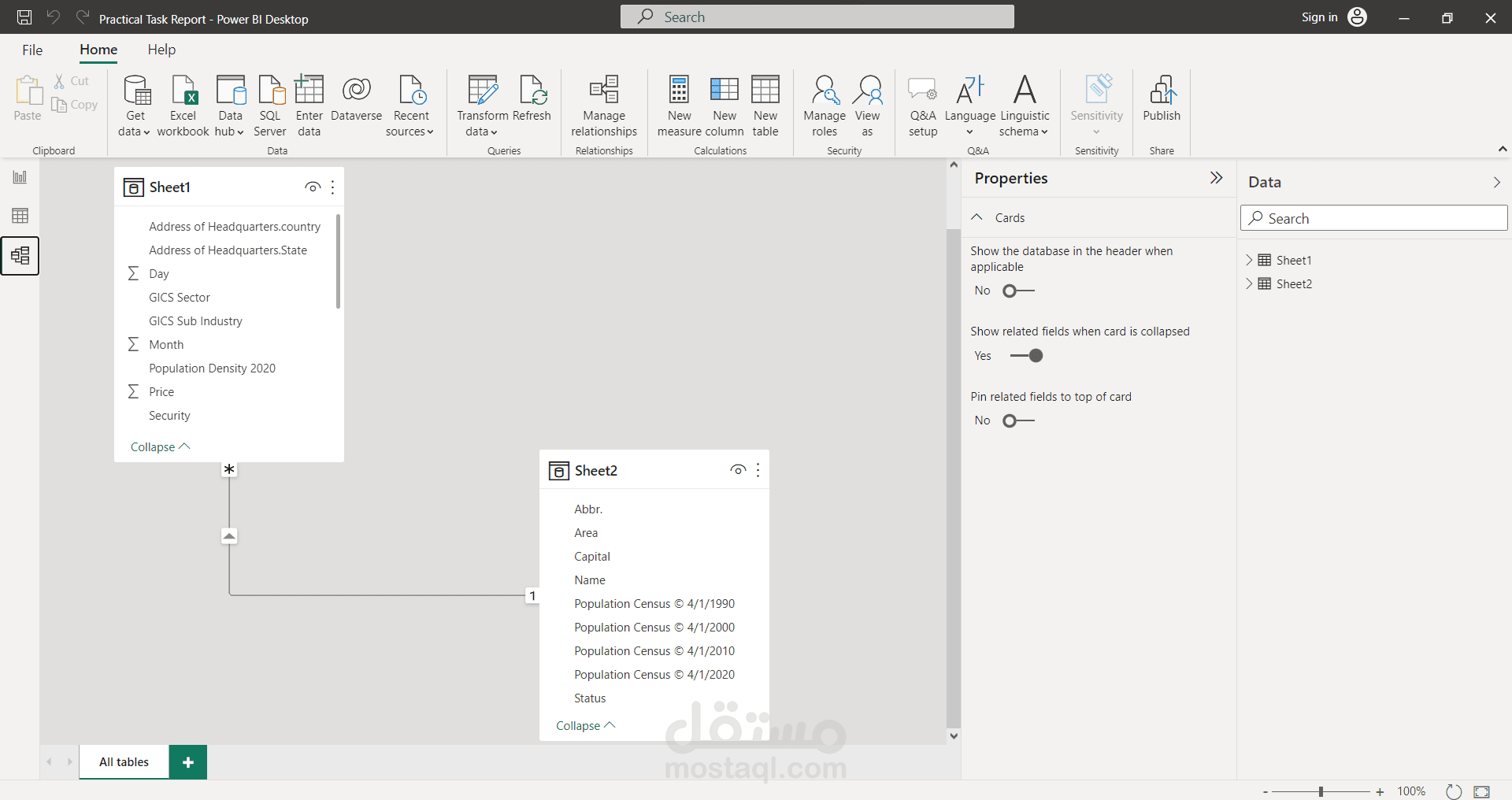
Task: Toggle show related fields when collapsed
Action: [1026, 356]
